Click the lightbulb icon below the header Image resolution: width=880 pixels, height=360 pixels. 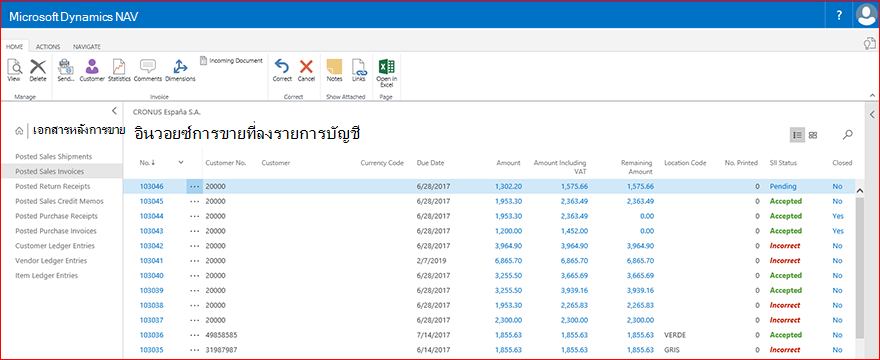pos(869,44)
